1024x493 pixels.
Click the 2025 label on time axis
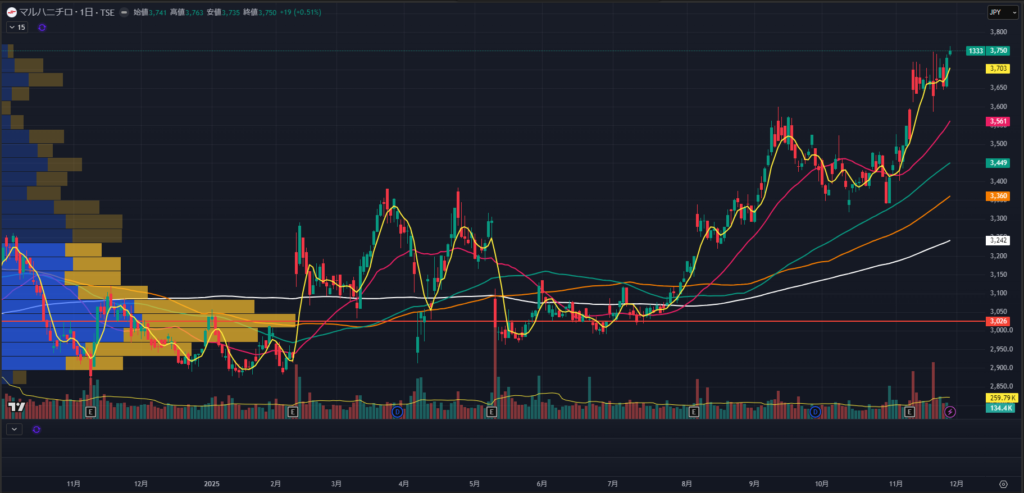pos(210,454)
